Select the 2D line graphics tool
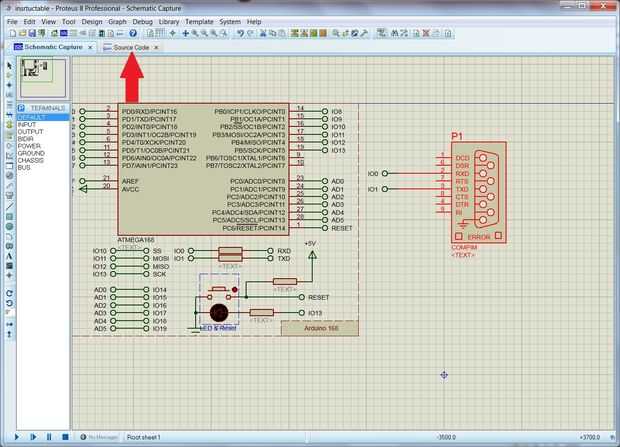620x447 pixels. click(x=9, y=206)
